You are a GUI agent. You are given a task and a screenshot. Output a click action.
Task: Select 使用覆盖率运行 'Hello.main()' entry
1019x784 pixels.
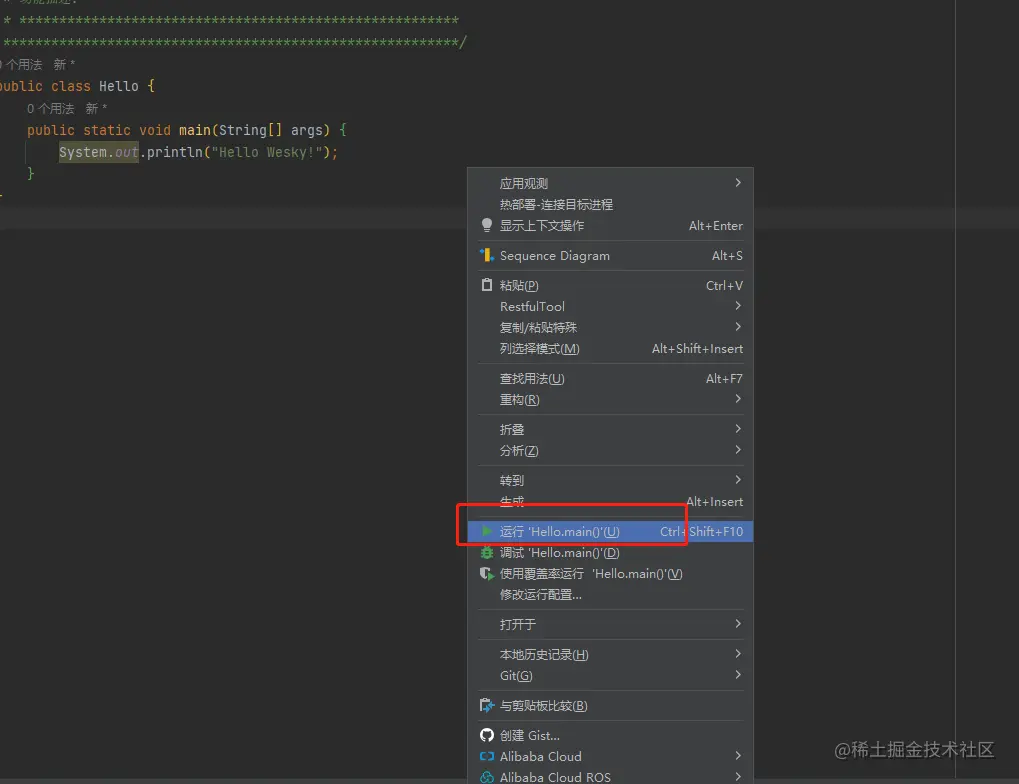click(x=610, y=573)
